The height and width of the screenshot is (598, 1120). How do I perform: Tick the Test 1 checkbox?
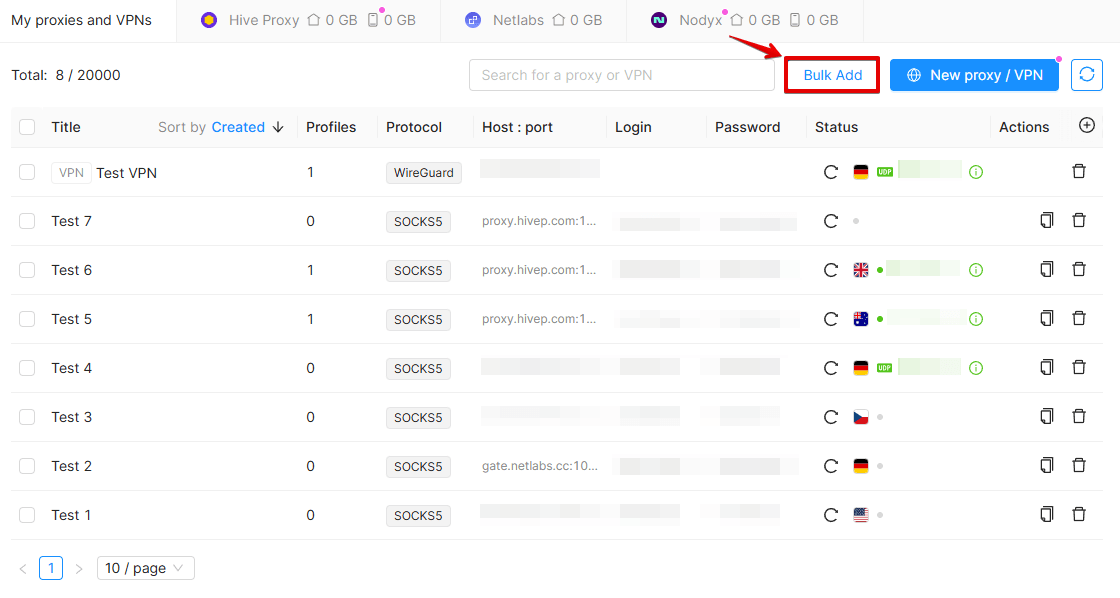pos(27,514)
